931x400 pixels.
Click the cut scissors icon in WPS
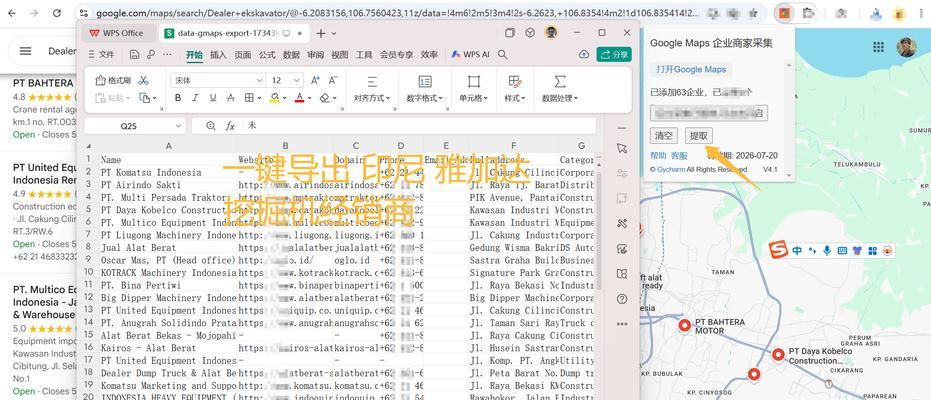(143, 81)
